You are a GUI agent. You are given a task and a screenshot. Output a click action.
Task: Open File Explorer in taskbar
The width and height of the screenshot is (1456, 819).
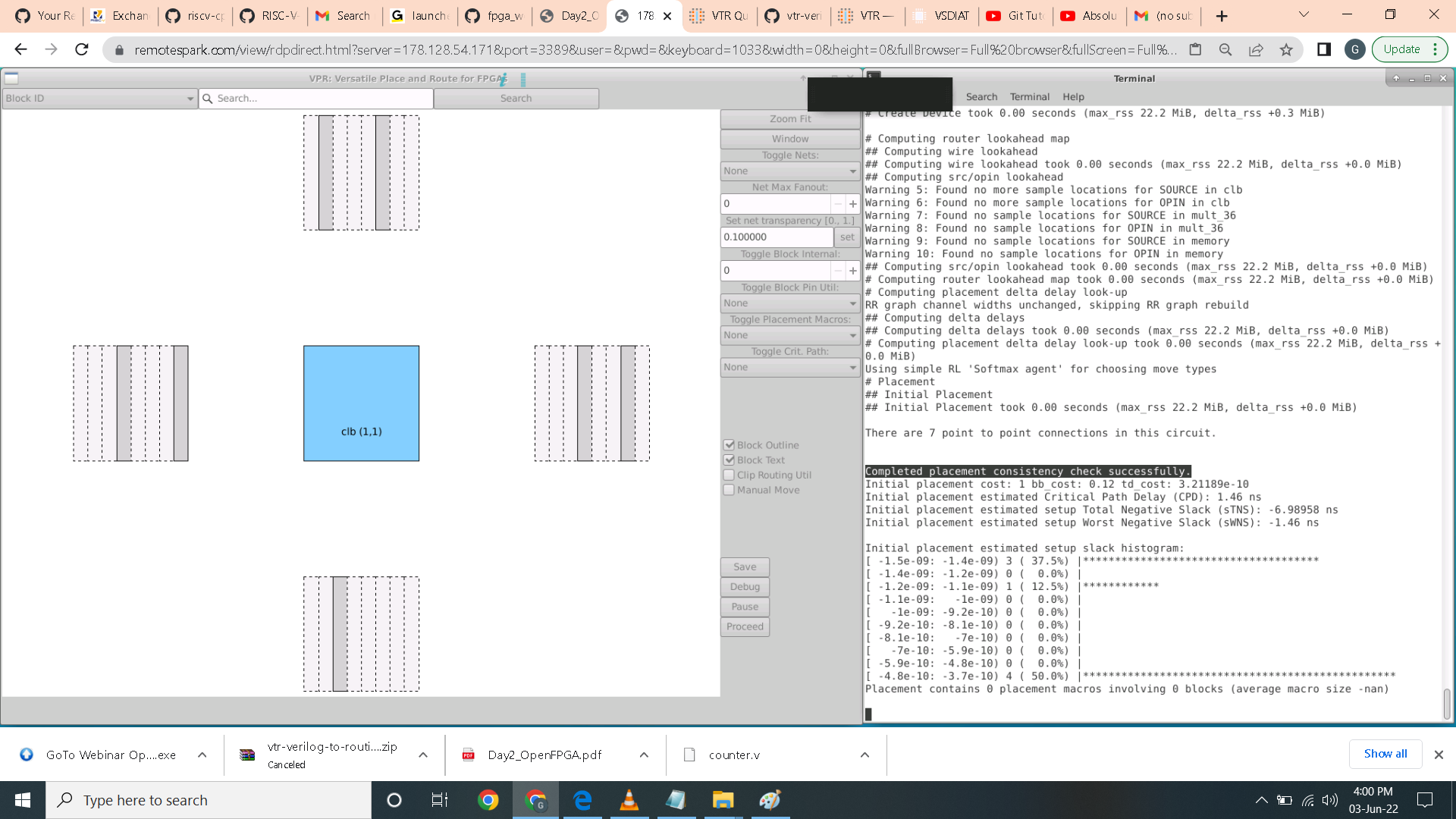[x=723, y=800]
